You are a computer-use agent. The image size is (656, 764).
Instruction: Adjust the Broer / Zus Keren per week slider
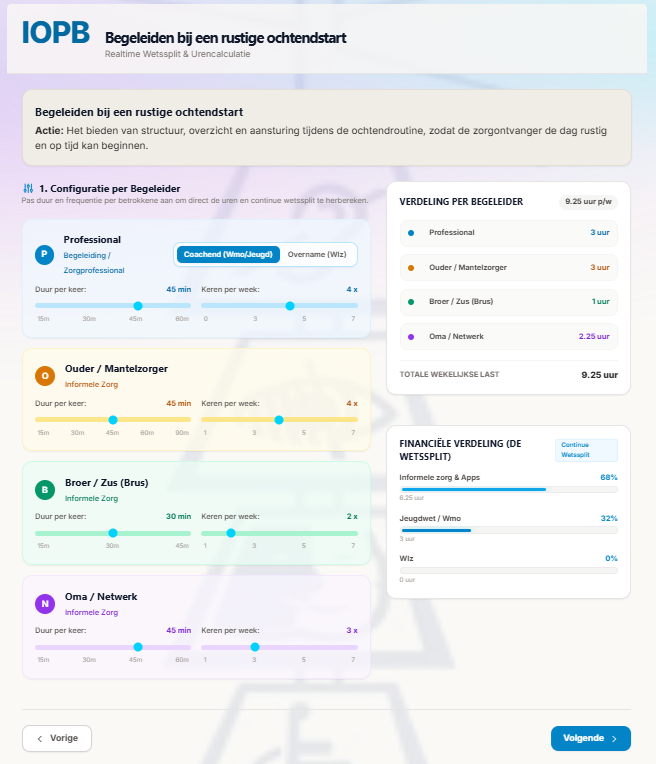(x=279, y=533)
